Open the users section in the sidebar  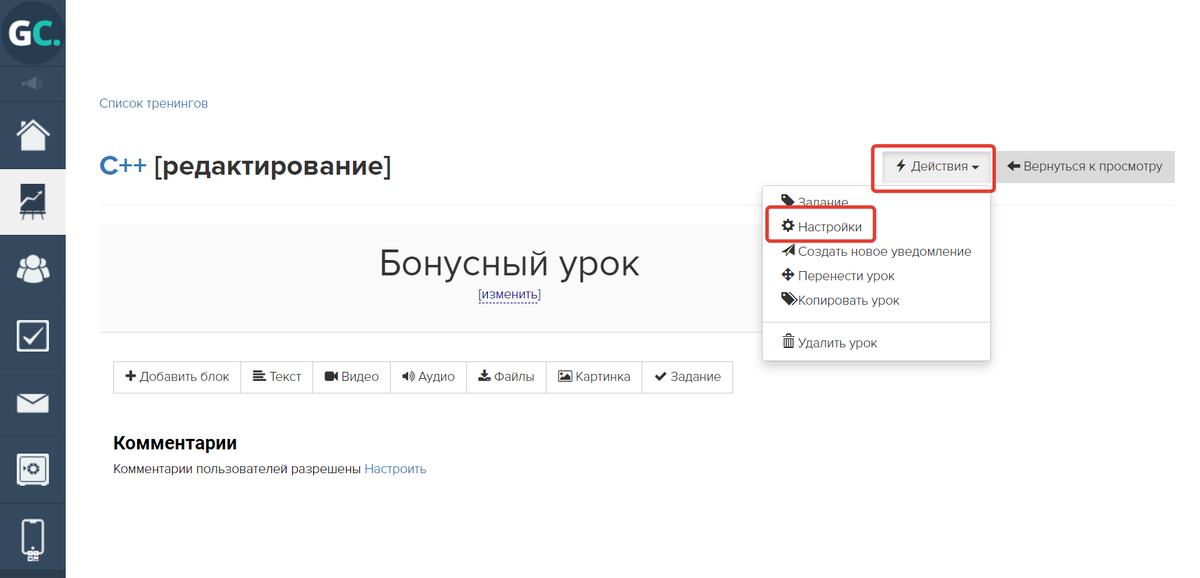tap(33, 268)
